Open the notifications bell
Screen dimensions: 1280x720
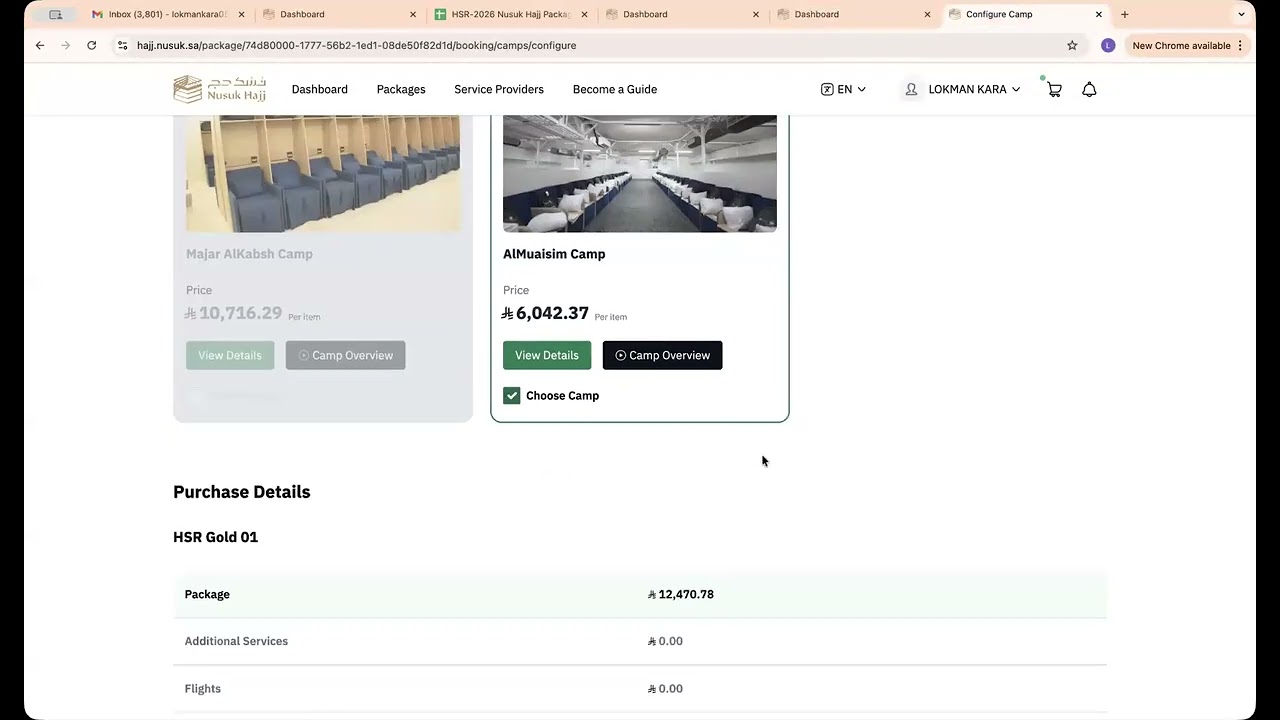coord(1089,89)
